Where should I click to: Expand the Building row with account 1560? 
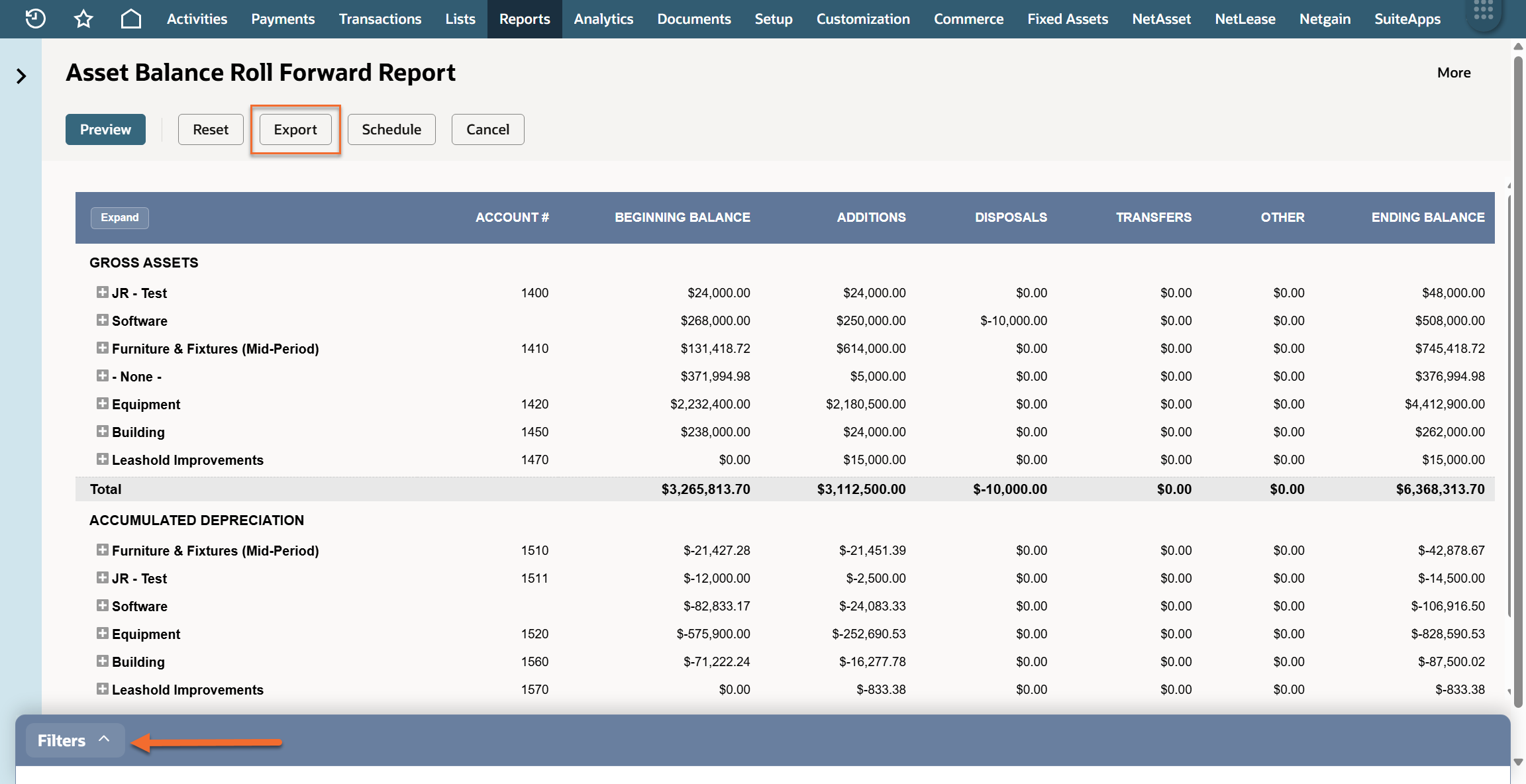coord(103,661)
